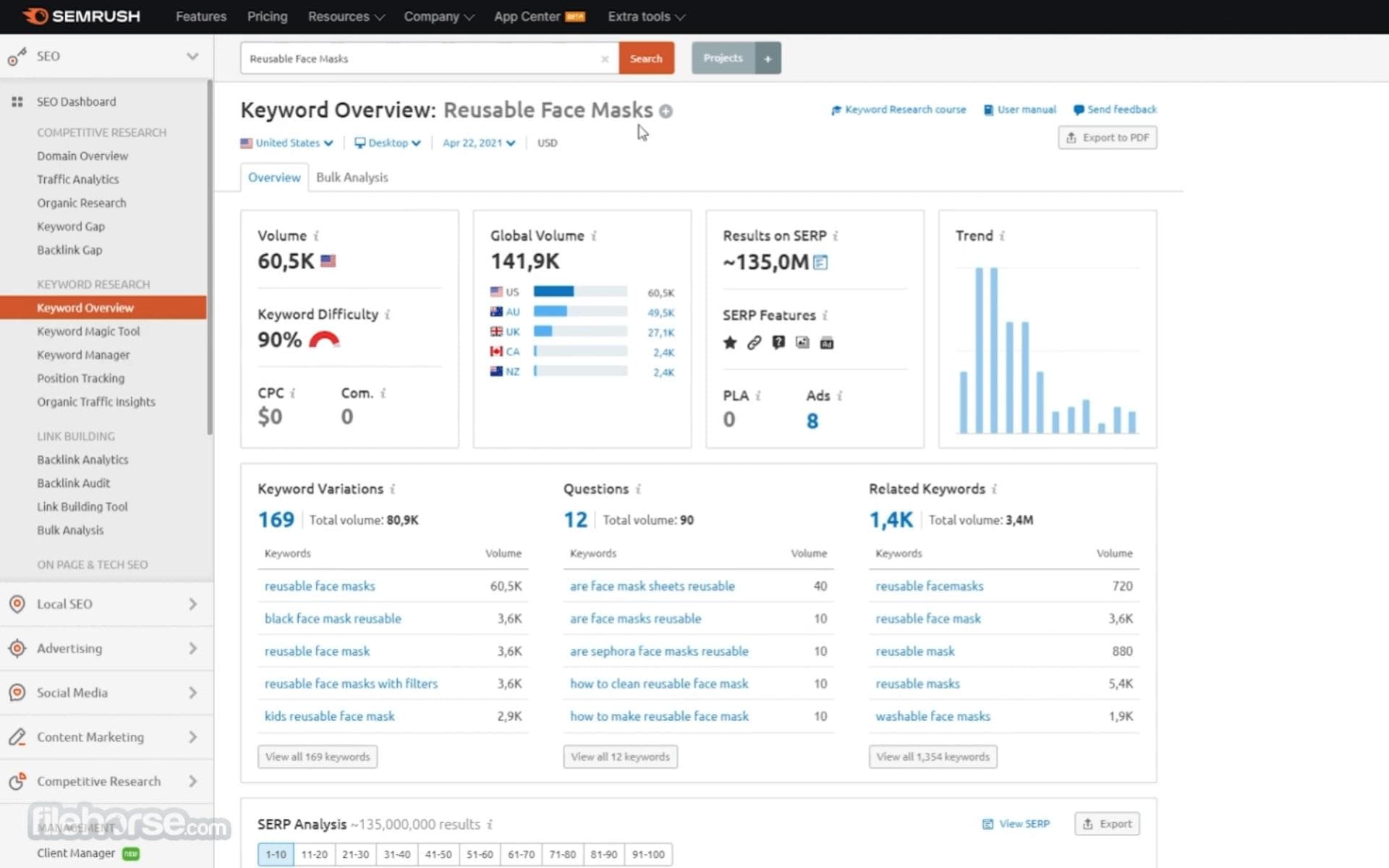Click the question box SERP feature icon
Screen dimensions: 1389x868
tap(778, 343)
